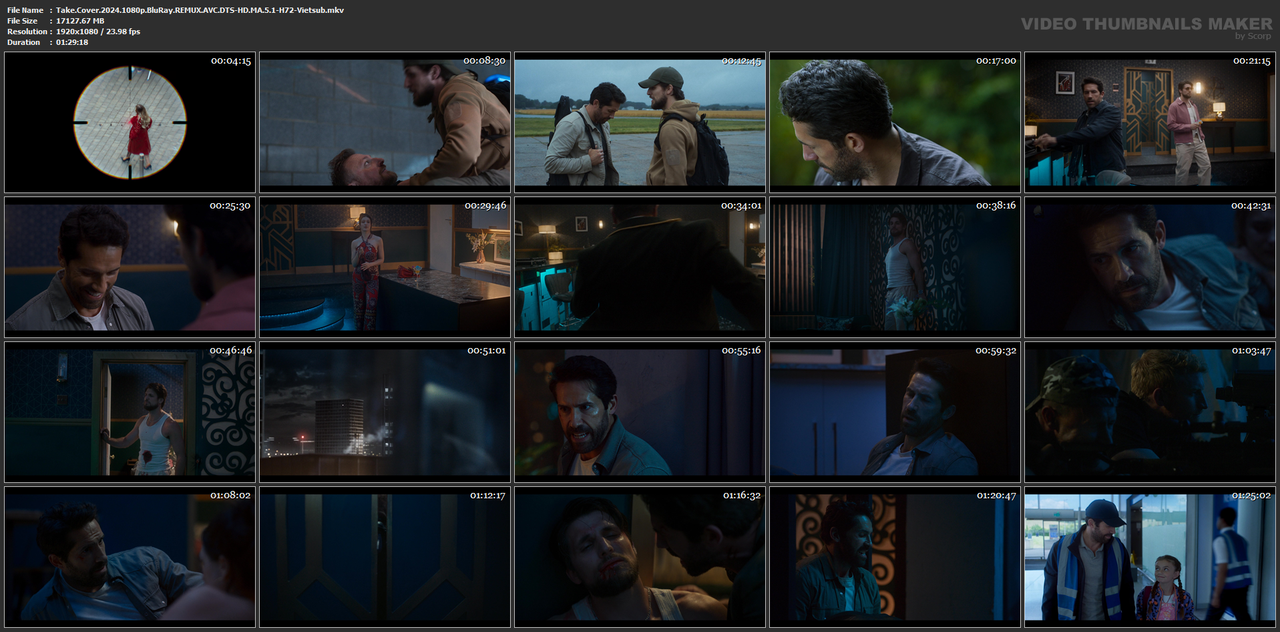The height and width of the screenshot is (632, 1280).
Task: Select the night skyline thumbnail at 00:51:01
Action: 385,411
